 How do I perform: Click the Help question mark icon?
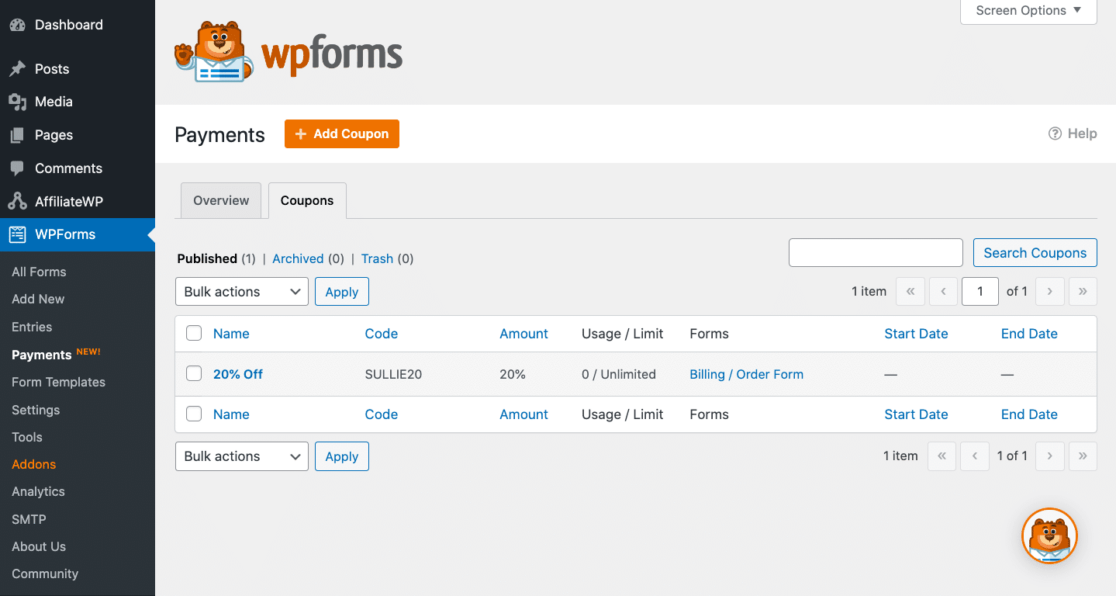[1055, 134]
